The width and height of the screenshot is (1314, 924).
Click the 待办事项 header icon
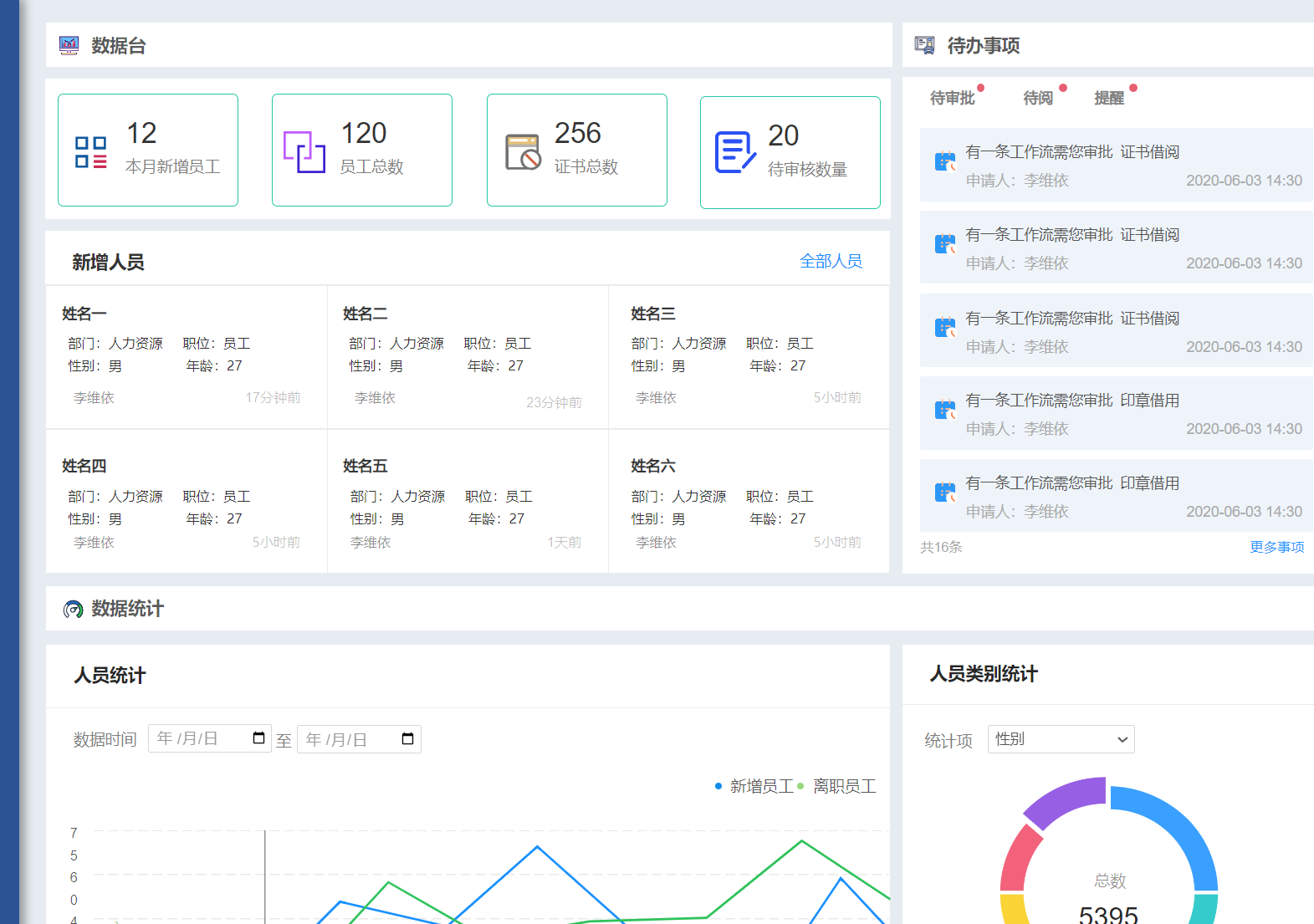coord(924,45)
